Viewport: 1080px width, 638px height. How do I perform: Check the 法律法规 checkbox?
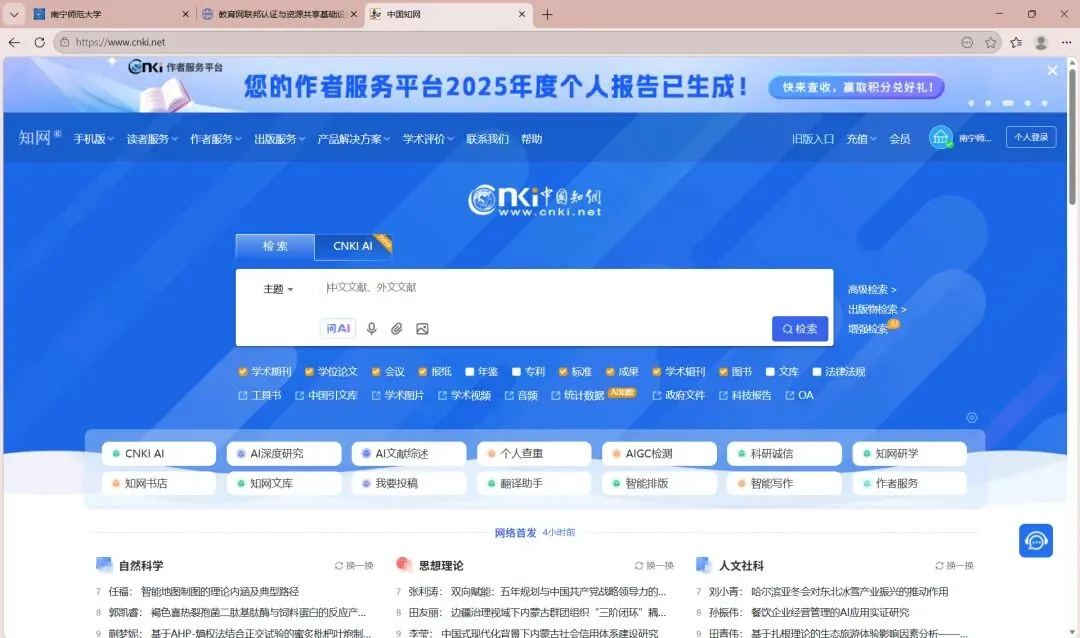(x=816, y=372)
